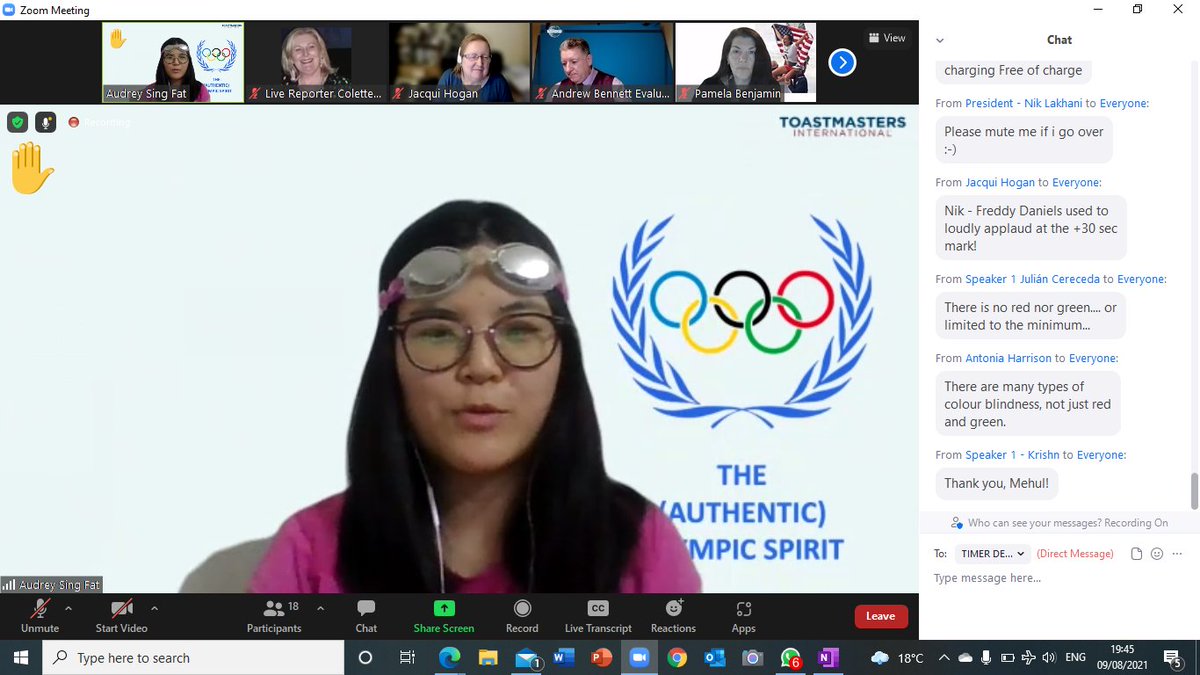Click message 'charging Free of charge'
Screen dimensions: 1200x675
[x=1013, y=71]
